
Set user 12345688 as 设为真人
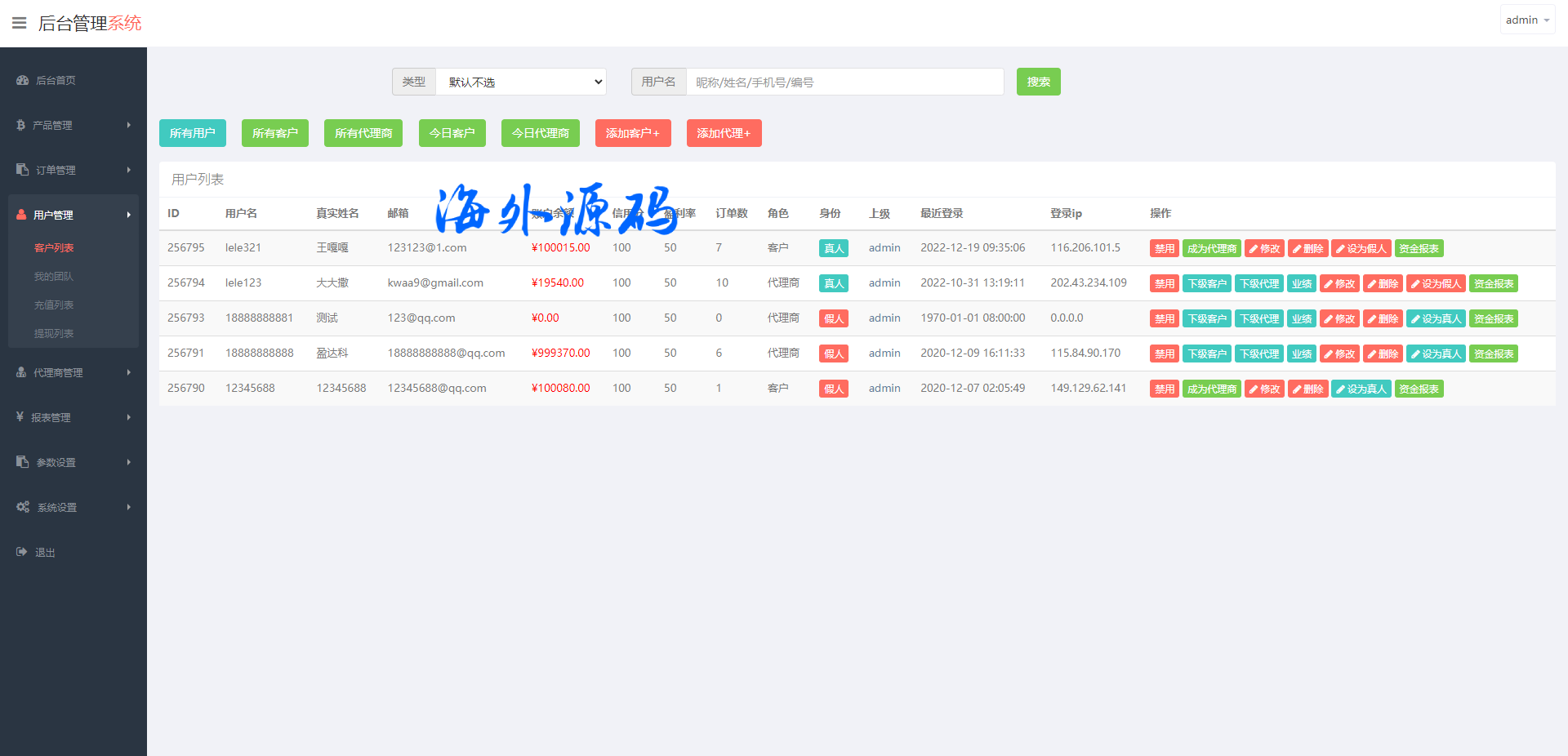(1361, 389)
